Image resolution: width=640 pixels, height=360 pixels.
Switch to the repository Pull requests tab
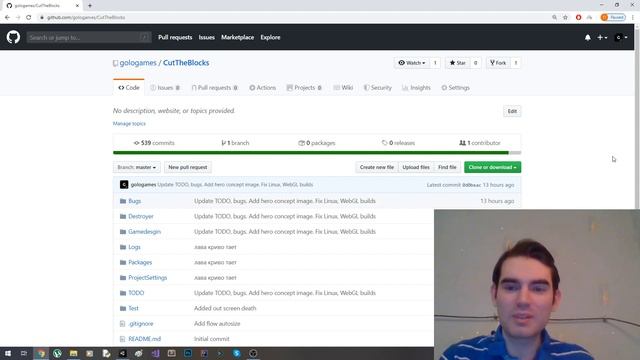tap(214, 88)
